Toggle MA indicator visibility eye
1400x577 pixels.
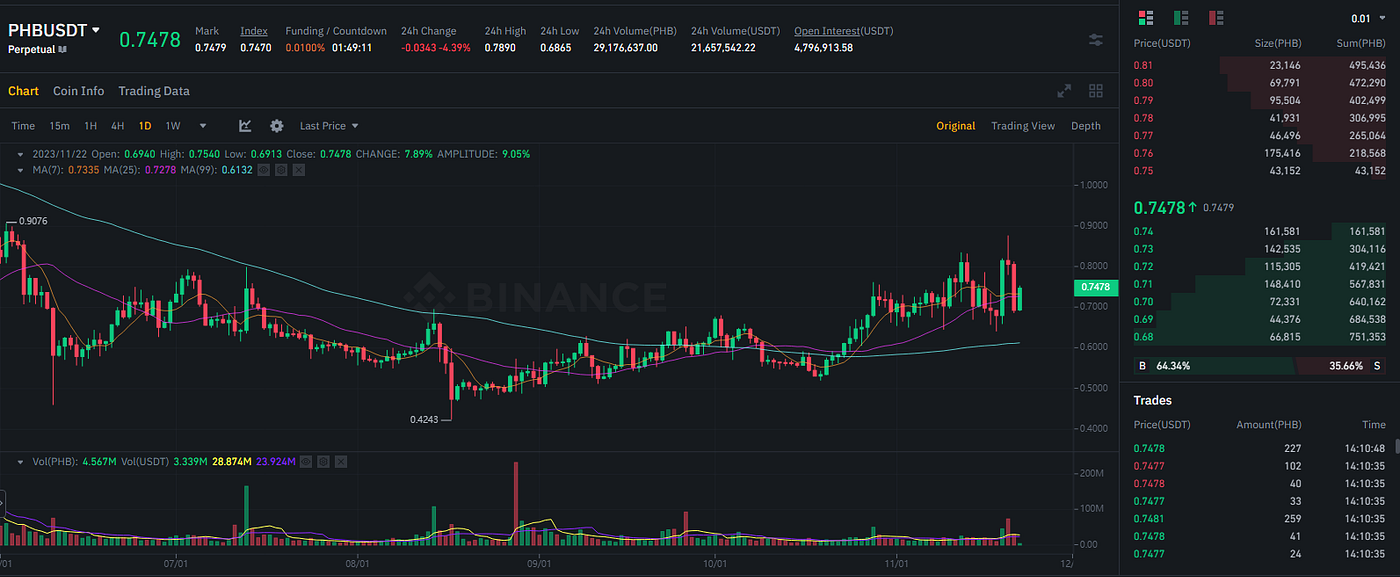(x=263, y=170)
